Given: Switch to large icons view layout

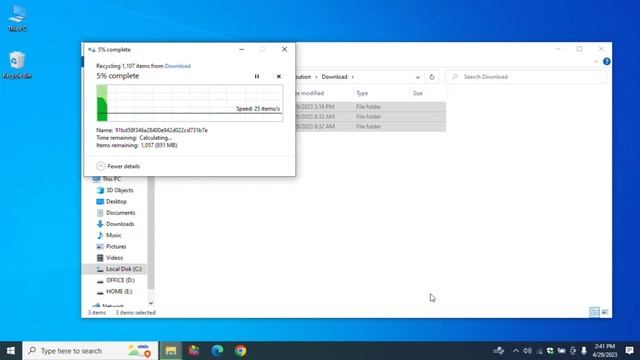Looking at the screenshot, I should [604, 312].
